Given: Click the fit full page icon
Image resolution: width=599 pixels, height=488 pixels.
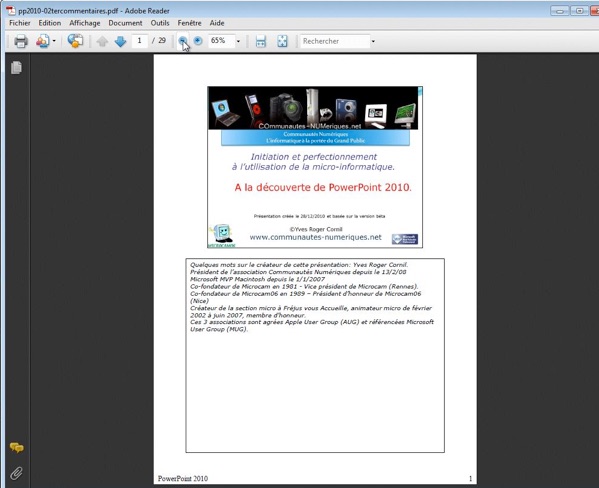Looking at the screenshot, I should pyautogui.click(x=282, y=41).
